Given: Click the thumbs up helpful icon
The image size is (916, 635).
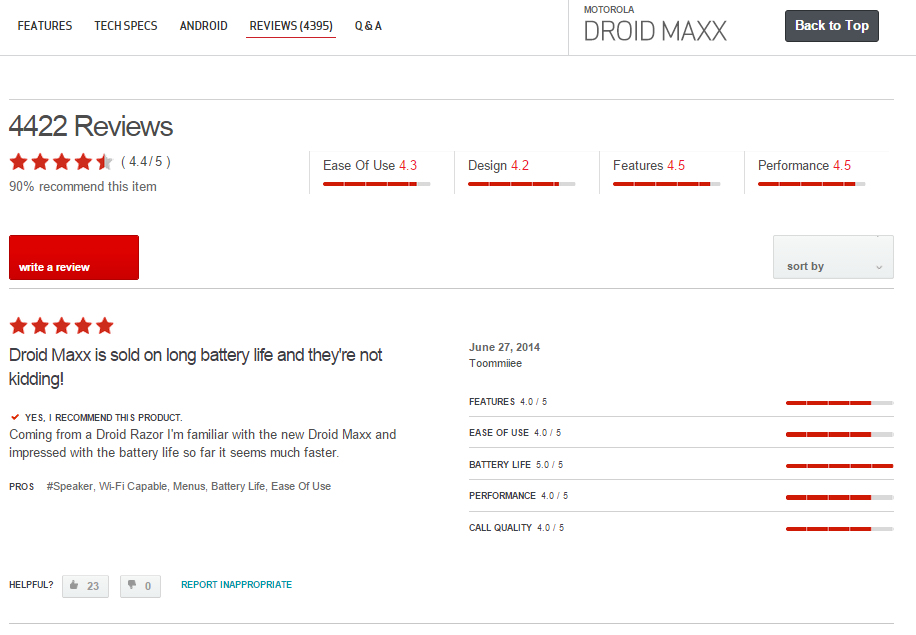Looking at the screenshot, I should tap(74, 585).
